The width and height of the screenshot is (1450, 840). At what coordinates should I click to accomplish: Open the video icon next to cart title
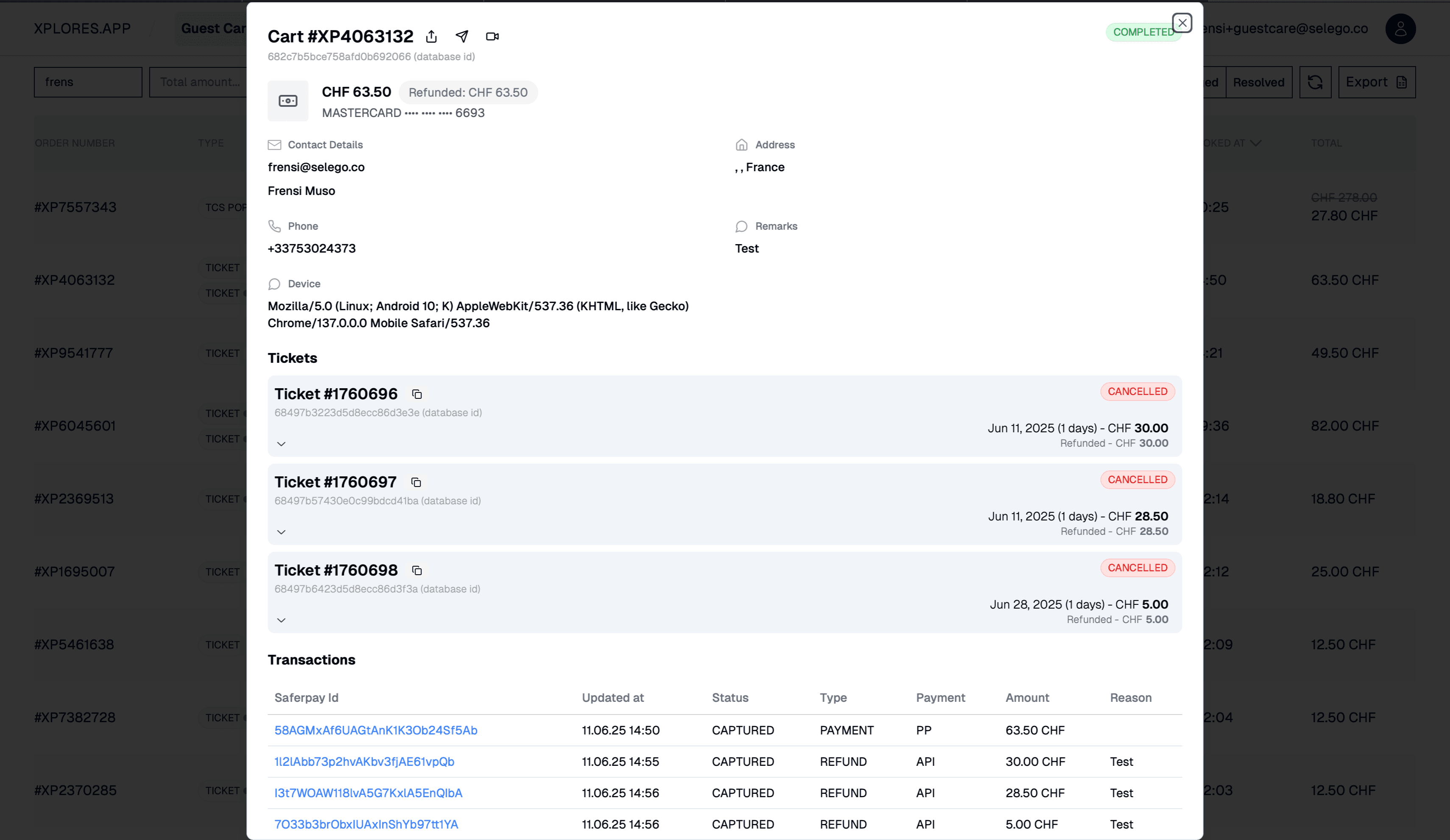[x=492, y=36]
